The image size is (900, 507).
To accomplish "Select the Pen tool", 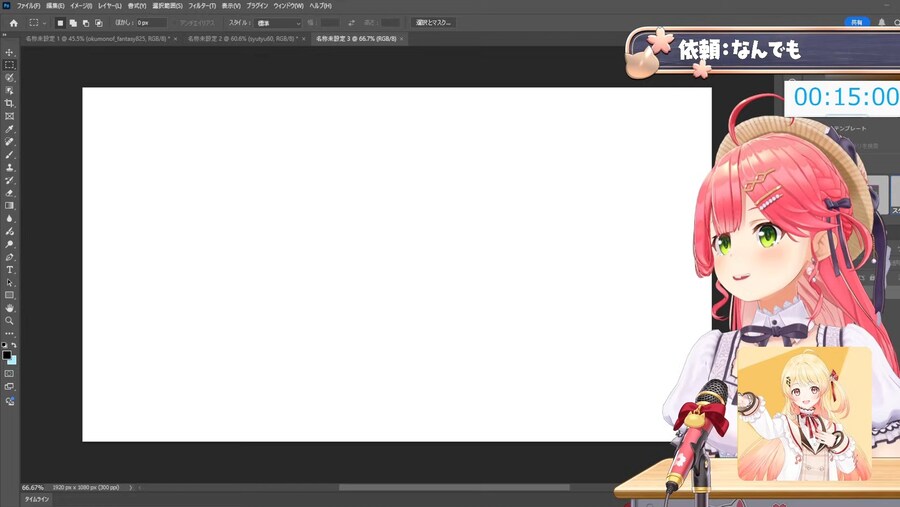I will tap(9, 257).
